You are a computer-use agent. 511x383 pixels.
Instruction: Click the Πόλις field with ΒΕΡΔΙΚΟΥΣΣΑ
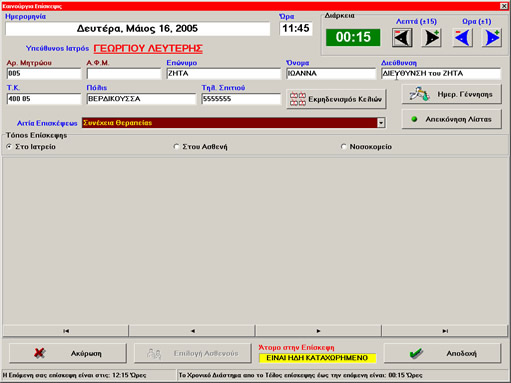pos(141,99)
